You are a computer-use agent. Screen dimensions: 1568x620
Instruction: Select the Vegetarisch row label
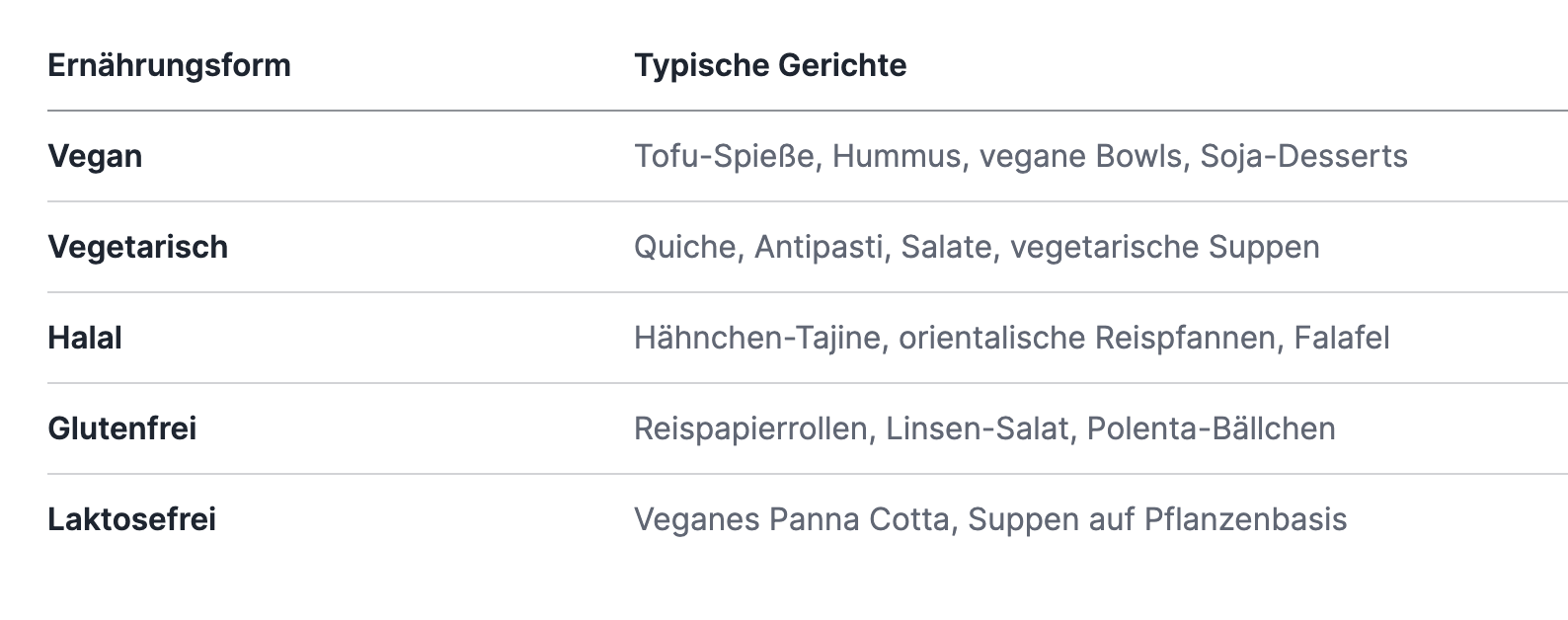[x=137, y=247]
